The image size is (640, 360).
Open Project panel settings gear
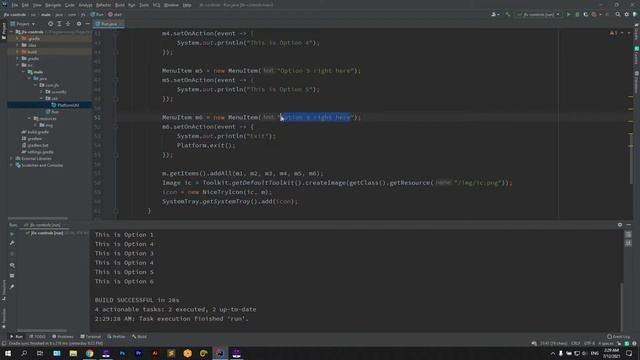tap(79, 24)
